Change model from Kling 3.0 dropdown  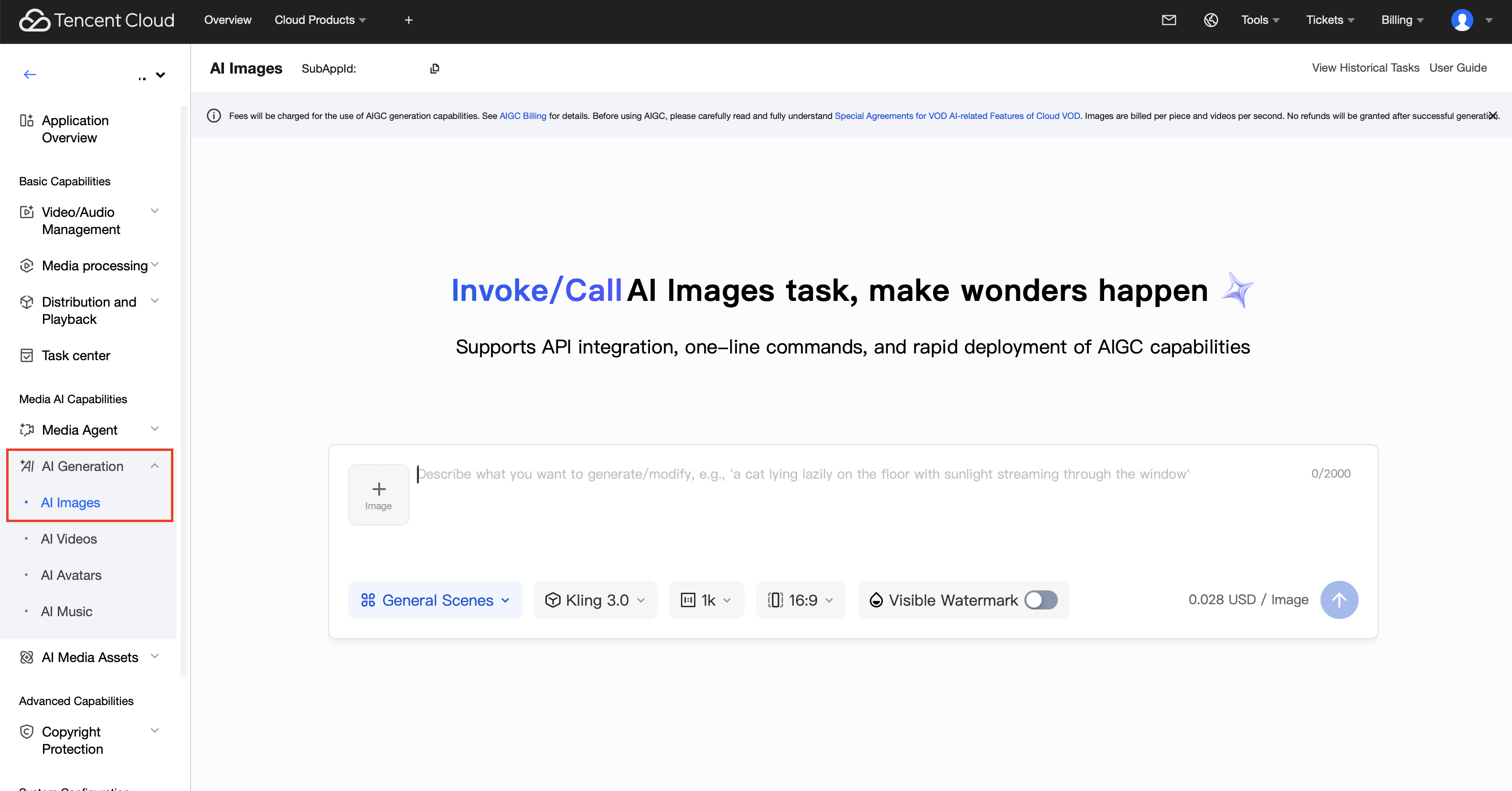[595, 599]
